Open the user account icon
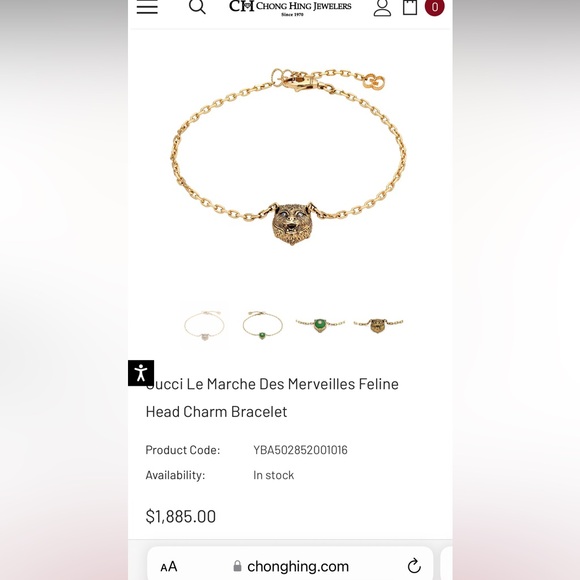 382,7
